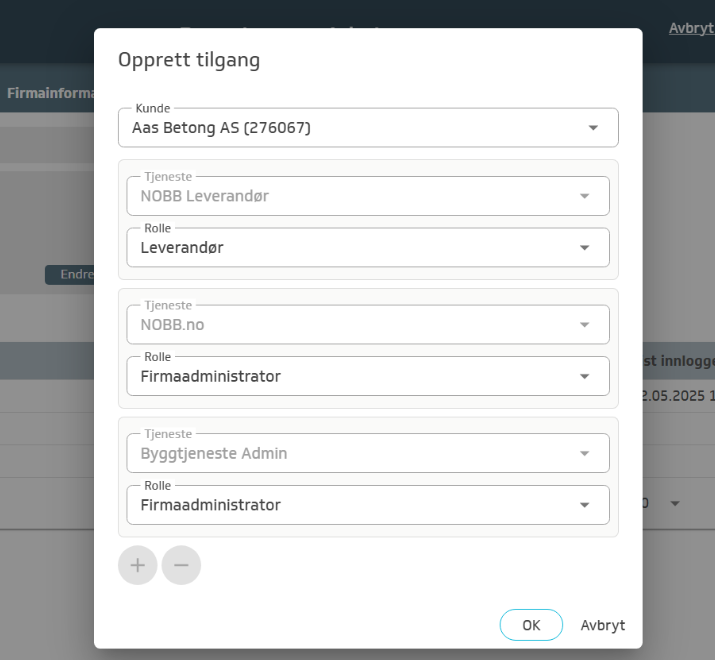
Task: Open the Rolle dropdown under Byggtjeneste Admin
Action: (x=585, y=505)
